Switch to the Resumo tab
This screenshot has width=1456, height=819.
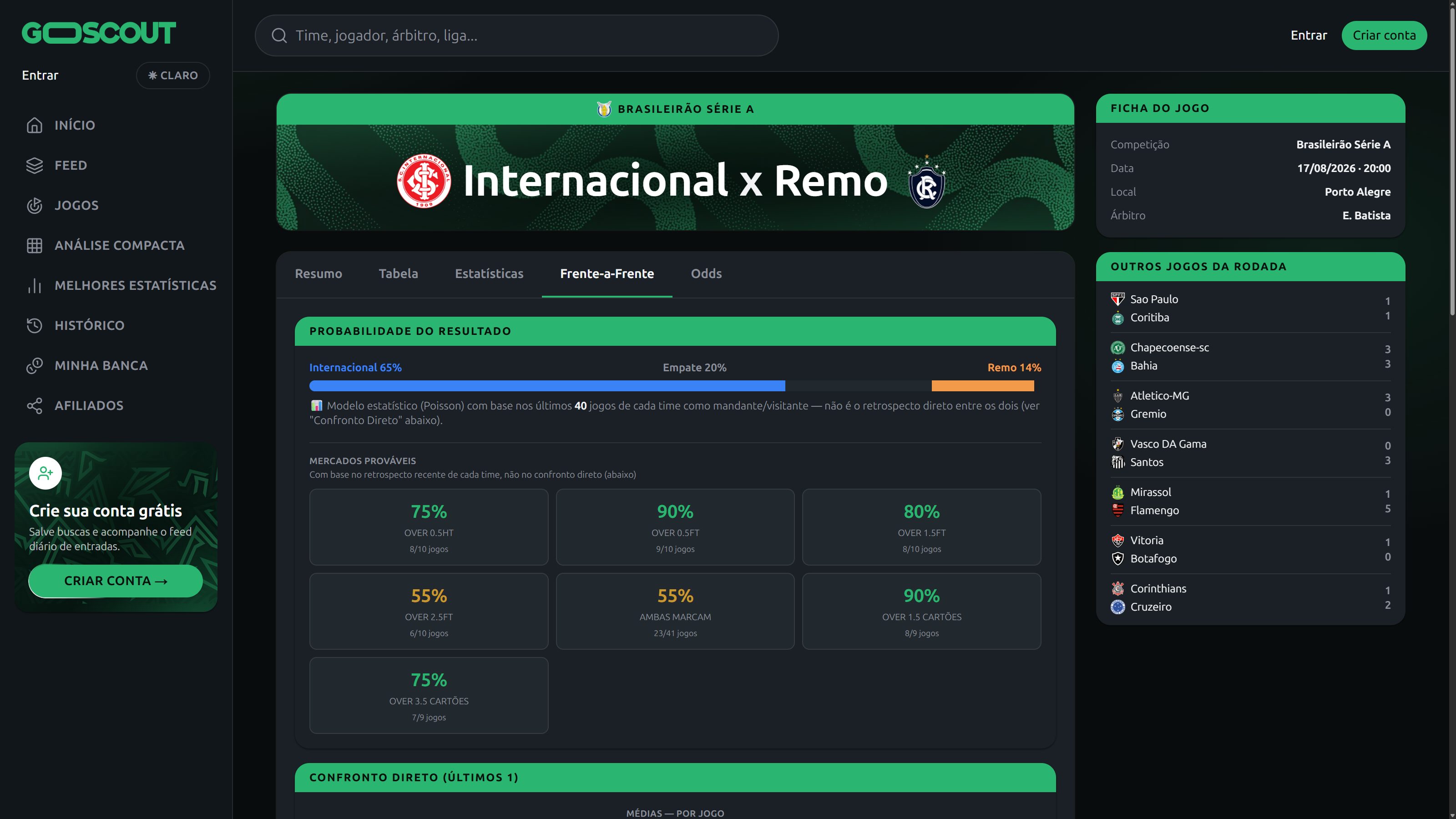pos(318,273)
